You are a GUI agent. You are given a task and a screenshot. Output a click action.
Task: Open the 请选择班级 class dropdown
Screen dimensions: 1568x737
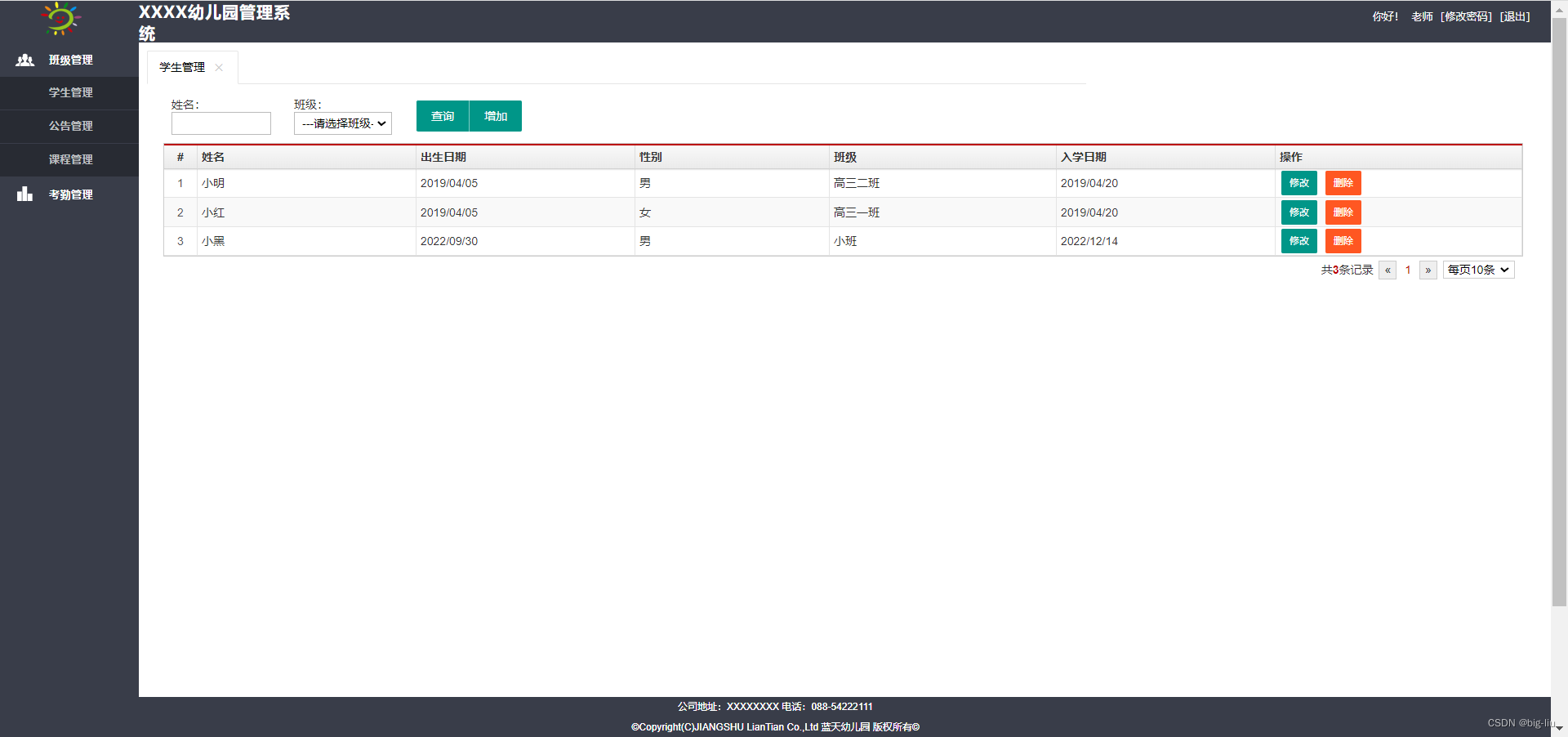[343, 123]
